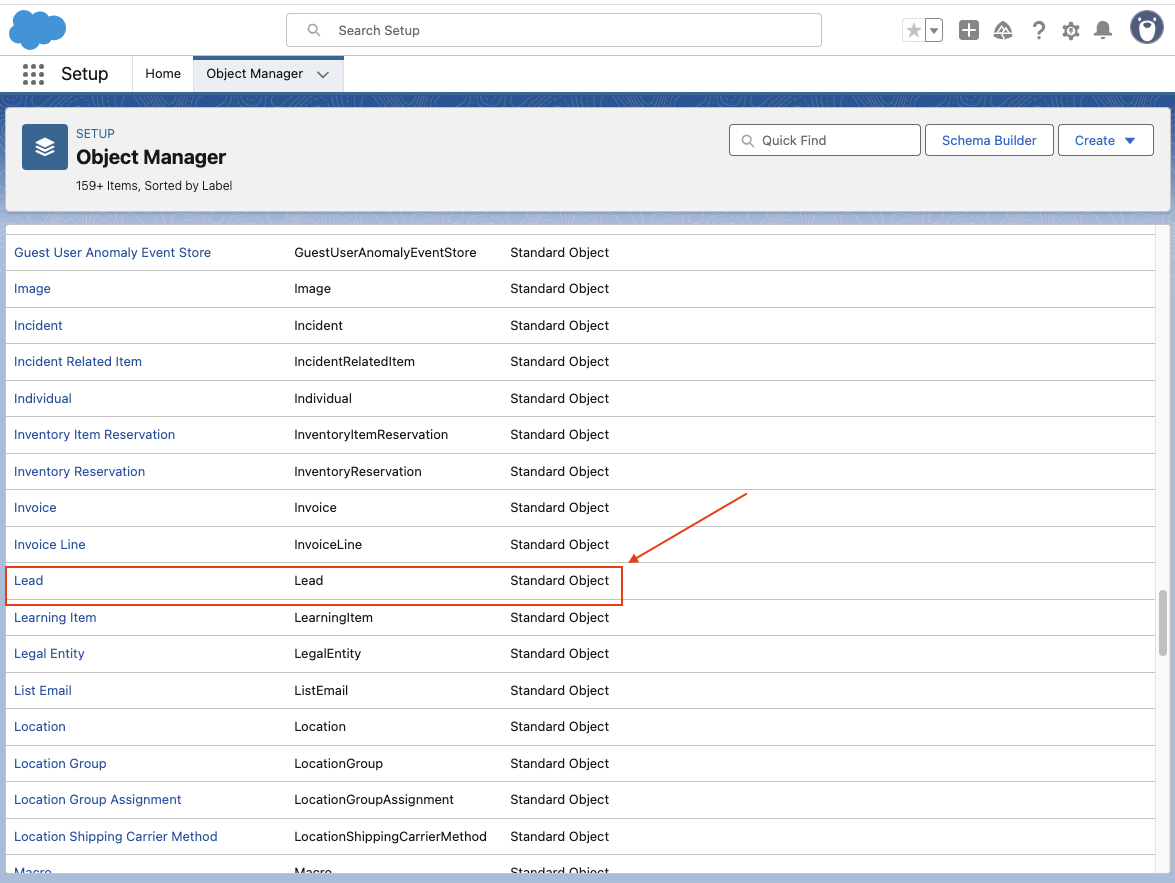Click the Favorites star icon
Image resolution: width=1175 pixels, height=883 pixels.
point(913,31)
